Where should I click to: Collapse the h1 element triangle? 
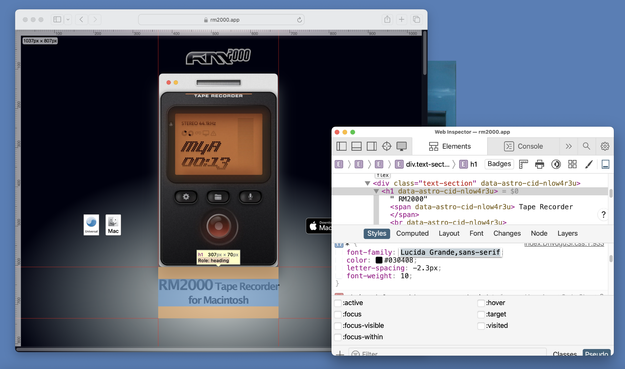(x=376, y=191)
